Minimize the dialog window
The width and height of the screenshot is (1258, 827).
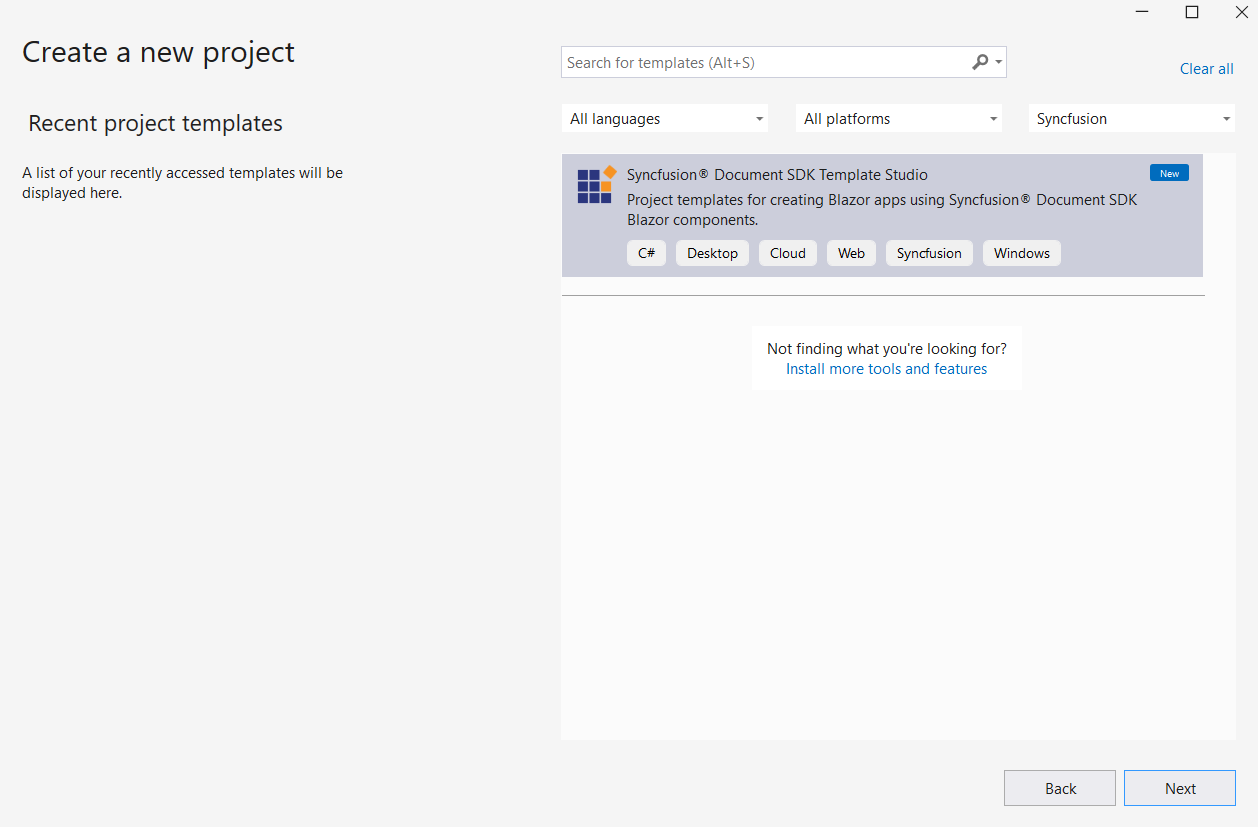[x=1142, y=12]
